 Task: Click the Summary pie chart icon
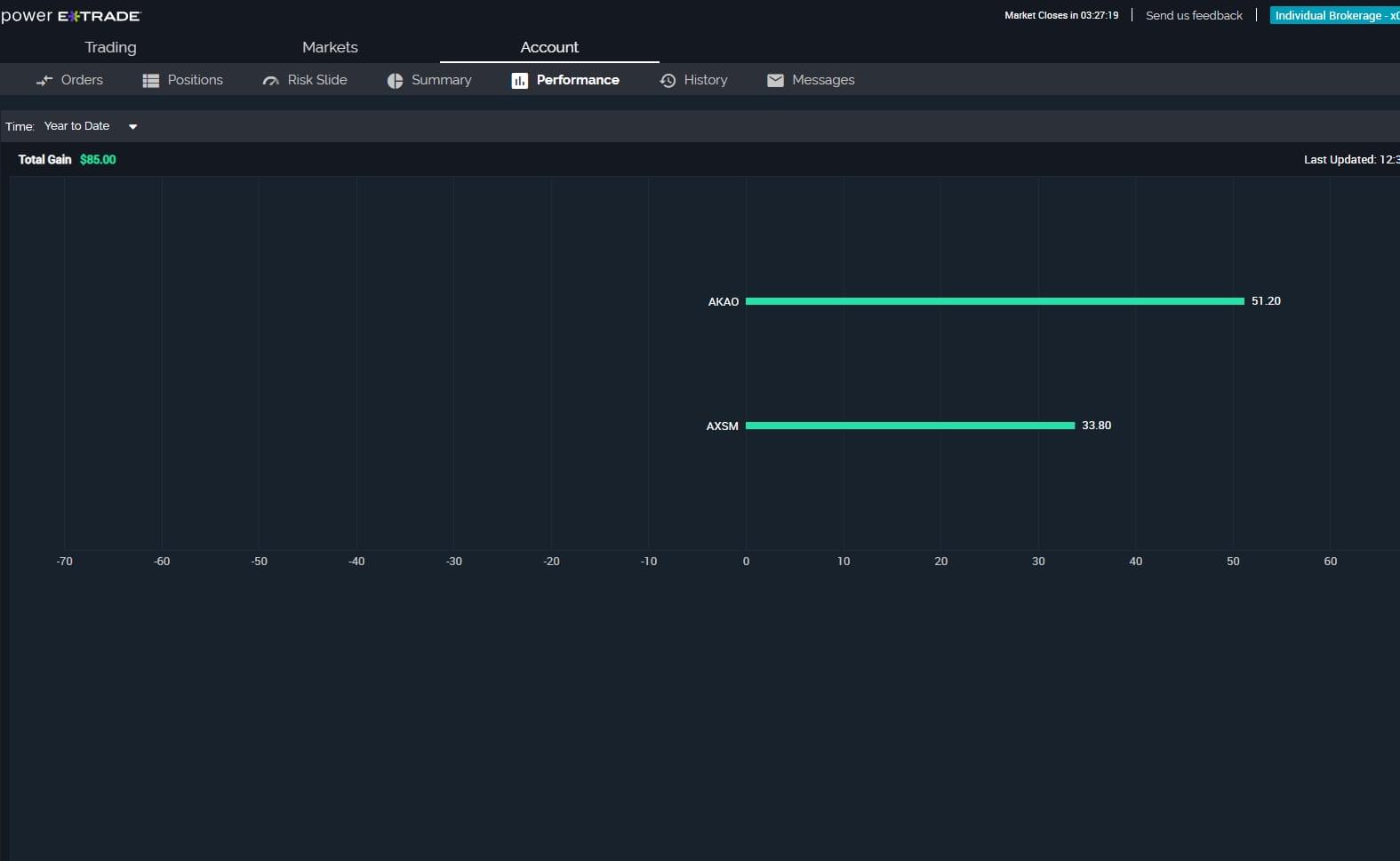coord(395,80)
